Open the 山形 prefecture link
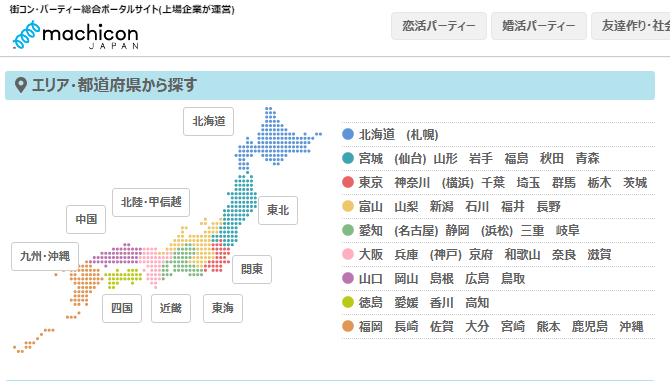Viewport: 670px width, 381px height. [446, 158]
